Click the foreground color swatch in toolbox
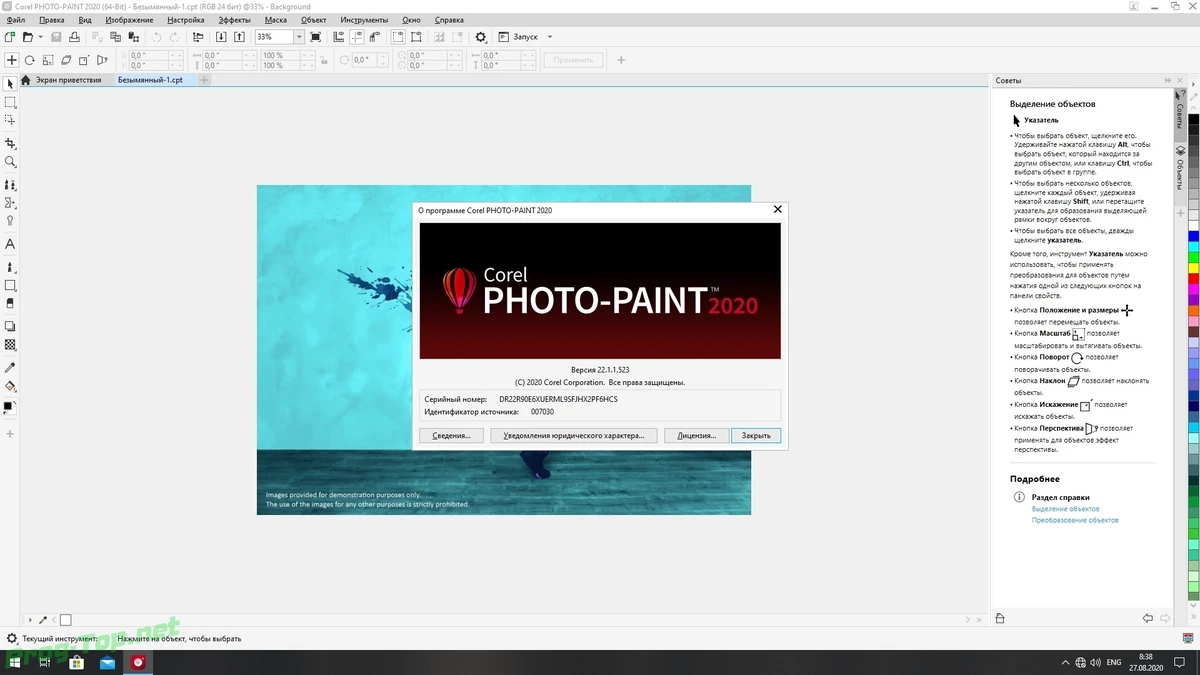Screen dimensions: 1200x675 pos(8,407)
